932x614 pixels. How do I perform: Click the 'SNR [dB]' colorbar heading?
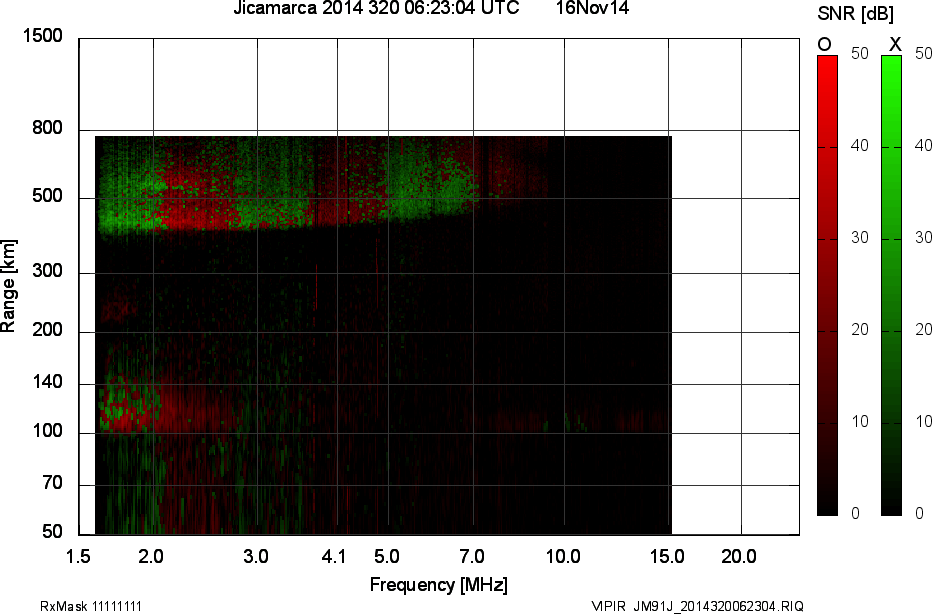[x=855, y=14]
